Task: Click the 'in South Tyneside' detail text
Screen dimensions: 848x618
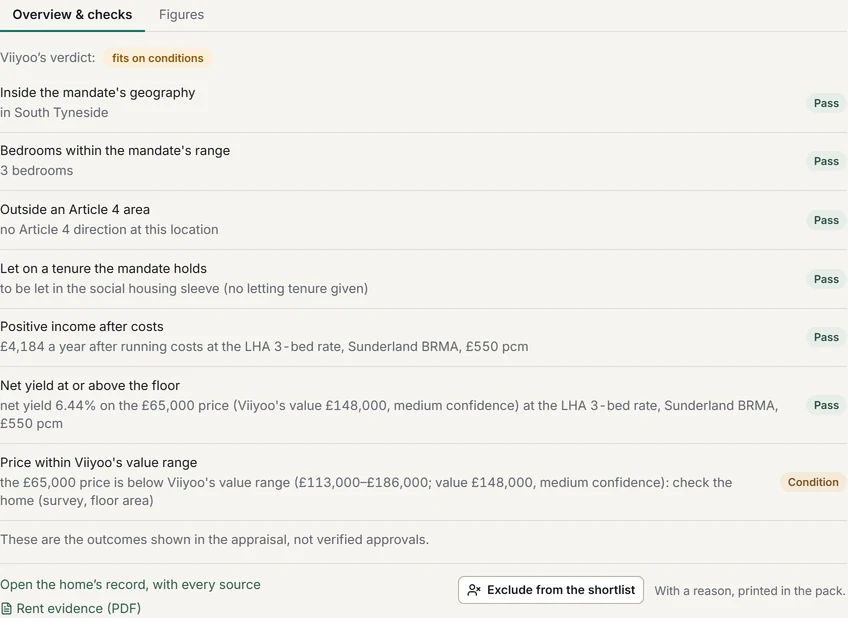Action: tap(54, 112)
